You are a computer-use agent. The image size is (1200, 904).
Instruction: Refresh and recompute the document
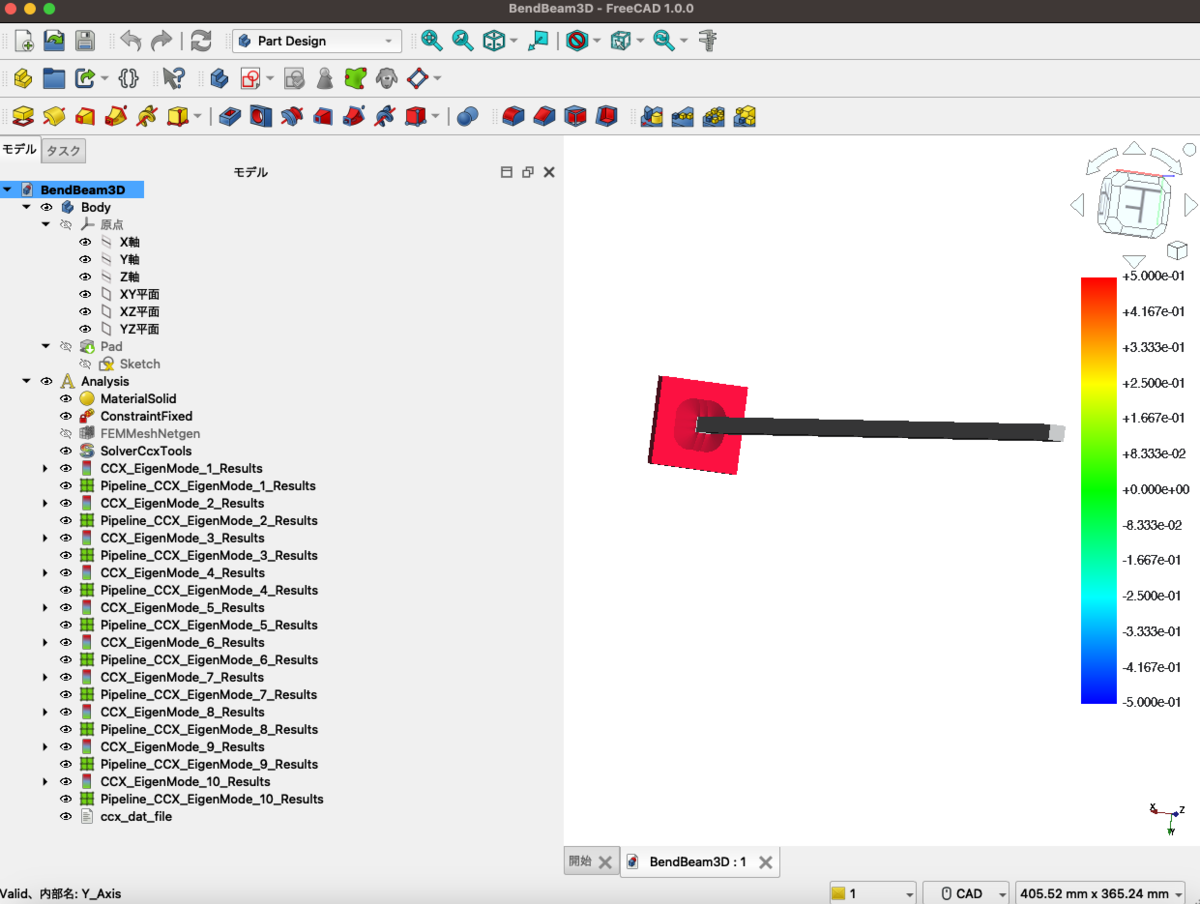tap(201, 41)
